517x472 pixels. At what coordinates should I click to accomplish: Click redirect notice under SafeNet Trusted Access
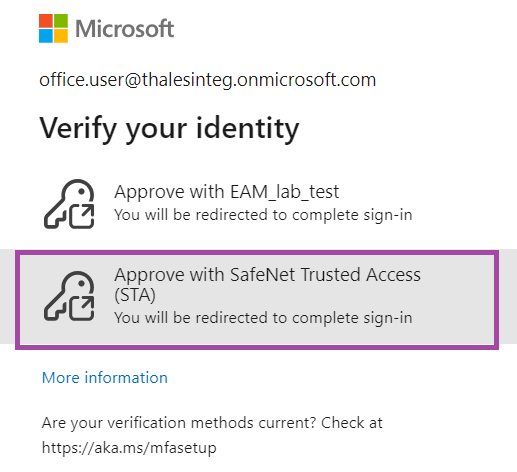point(263,318)
